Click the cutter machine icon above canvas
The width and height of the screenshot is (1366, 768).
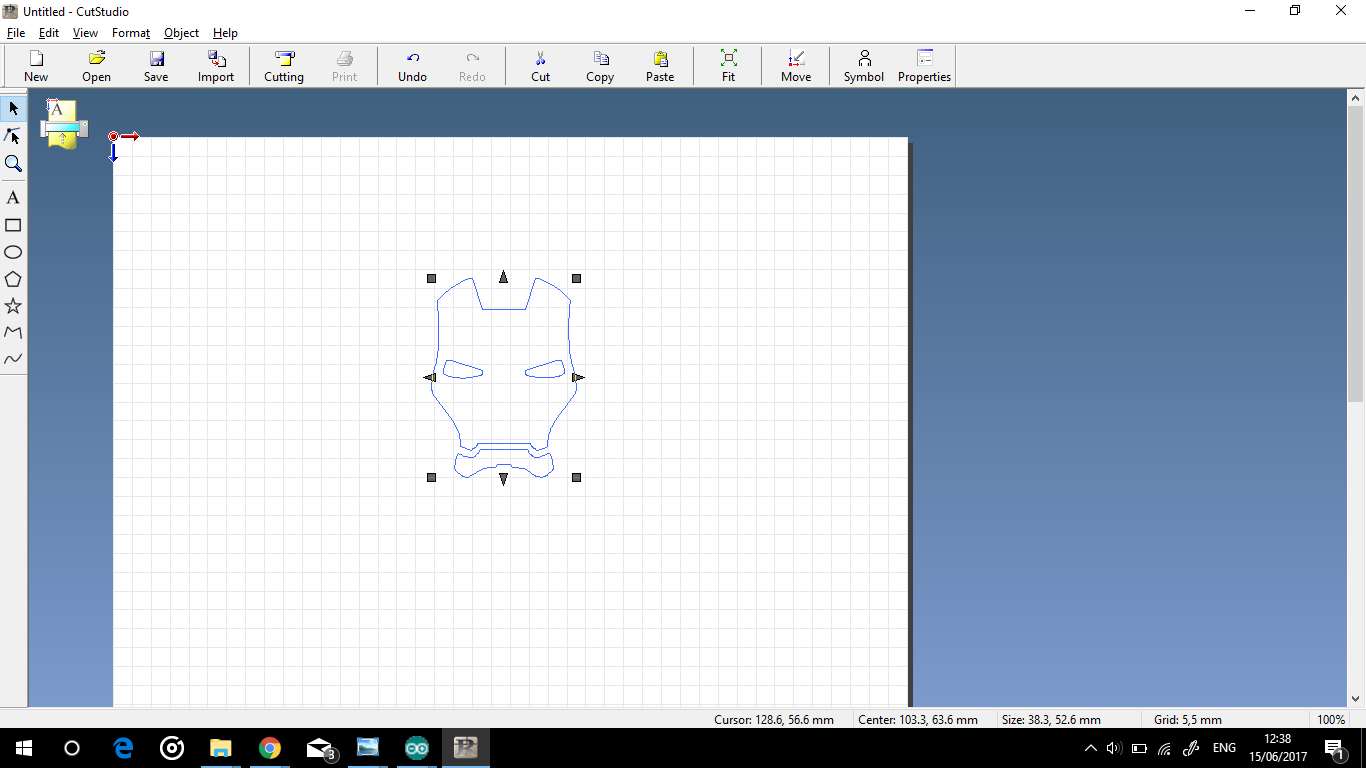pos(64,124)
